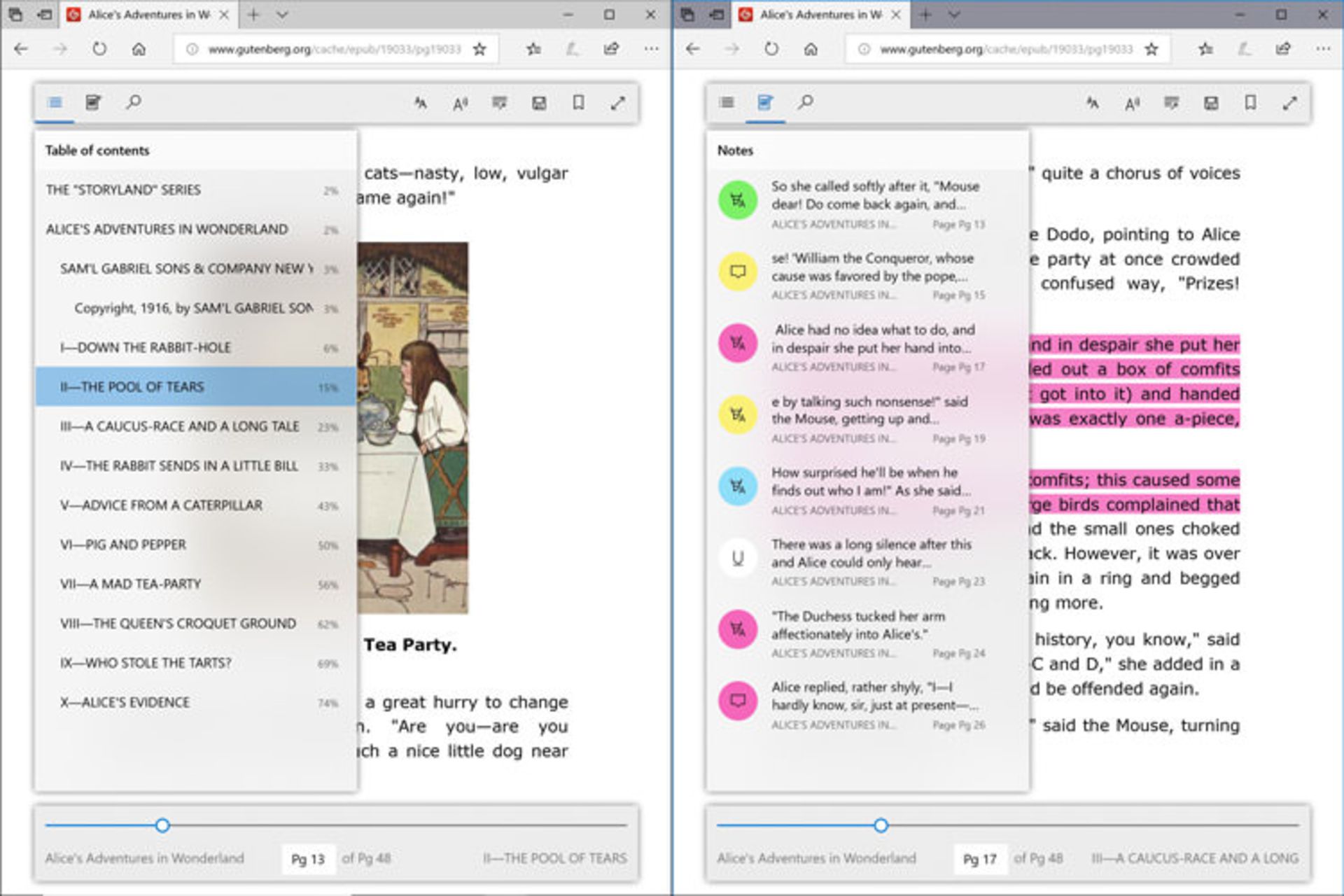1344x896 pixels.
Task: Open the Notes panel in right window
Action: (x=764, y=103)
